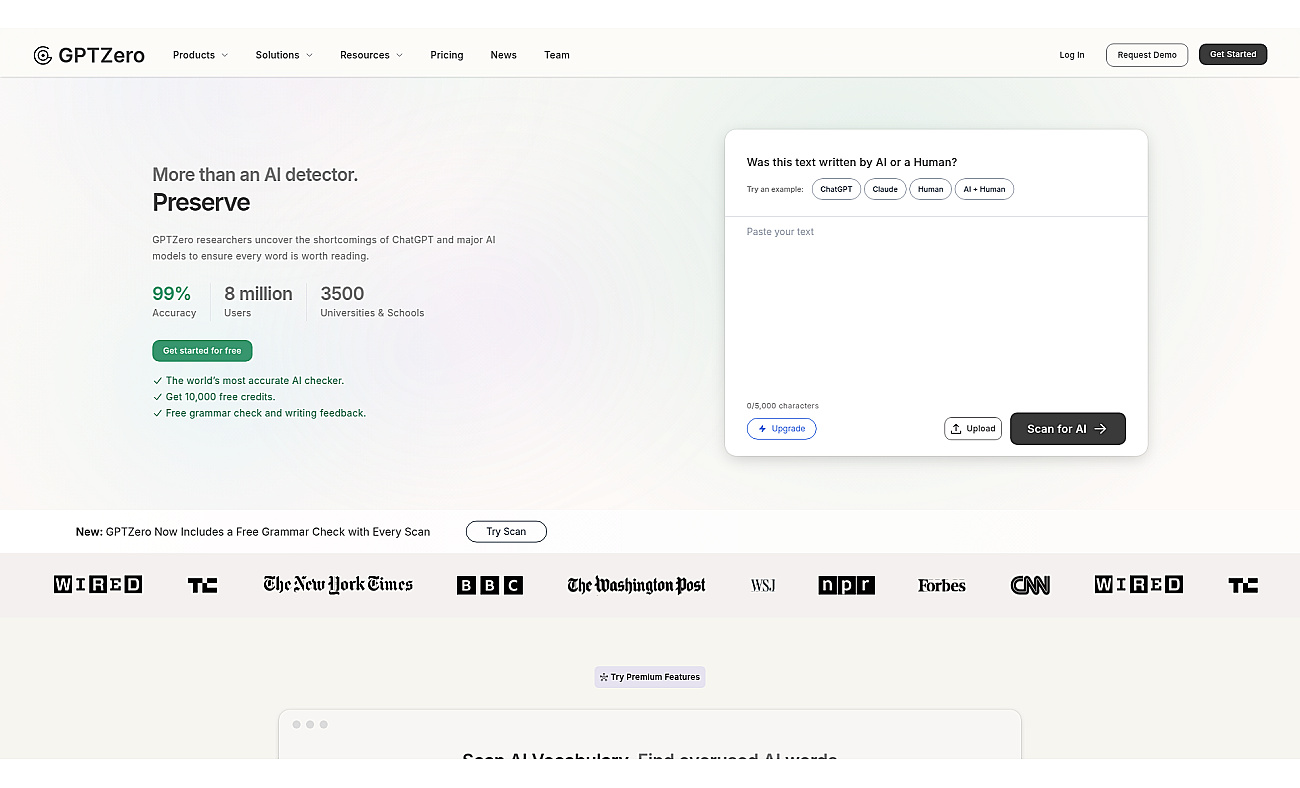Click the Request Demo button
Image resolution: width=1300 pixels, height=788 pixels.
1147,55
